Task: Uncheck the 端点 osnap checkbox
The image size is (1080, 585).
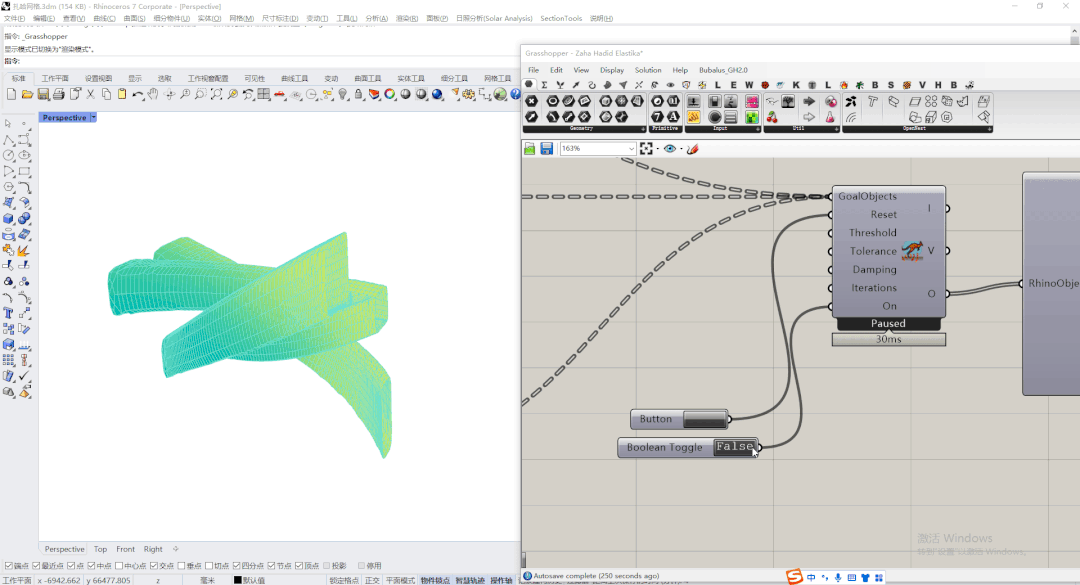Action: point(10,566)
